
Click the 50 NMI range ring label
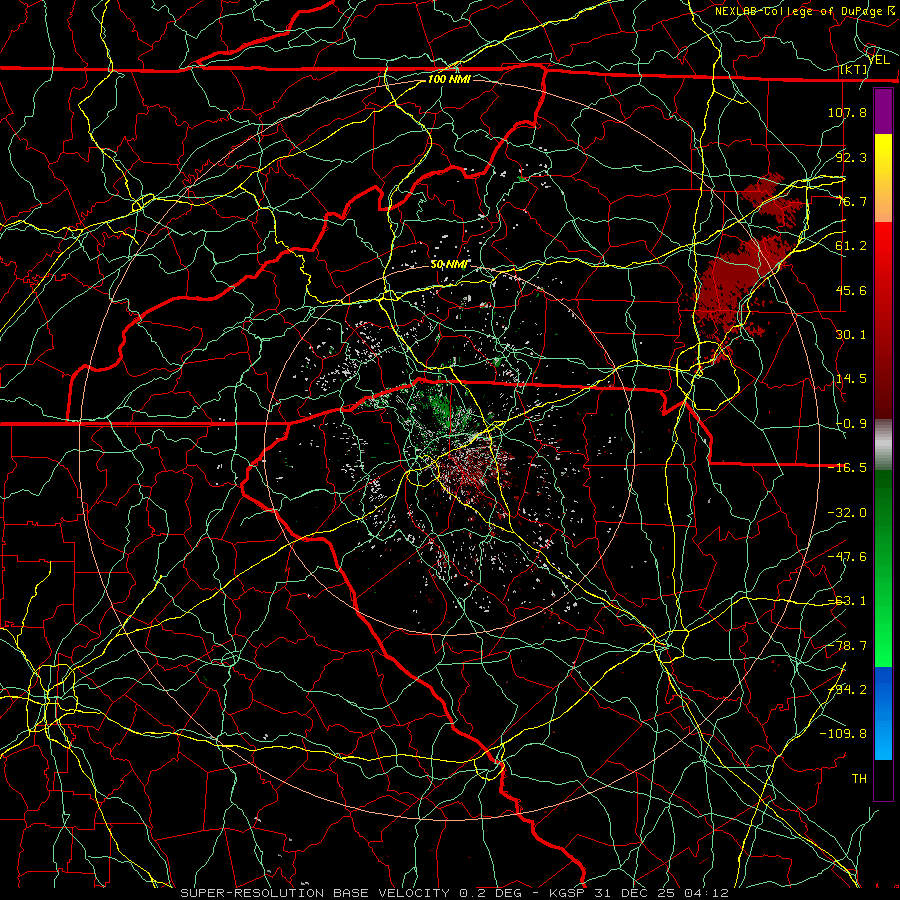tap(449, 265)
